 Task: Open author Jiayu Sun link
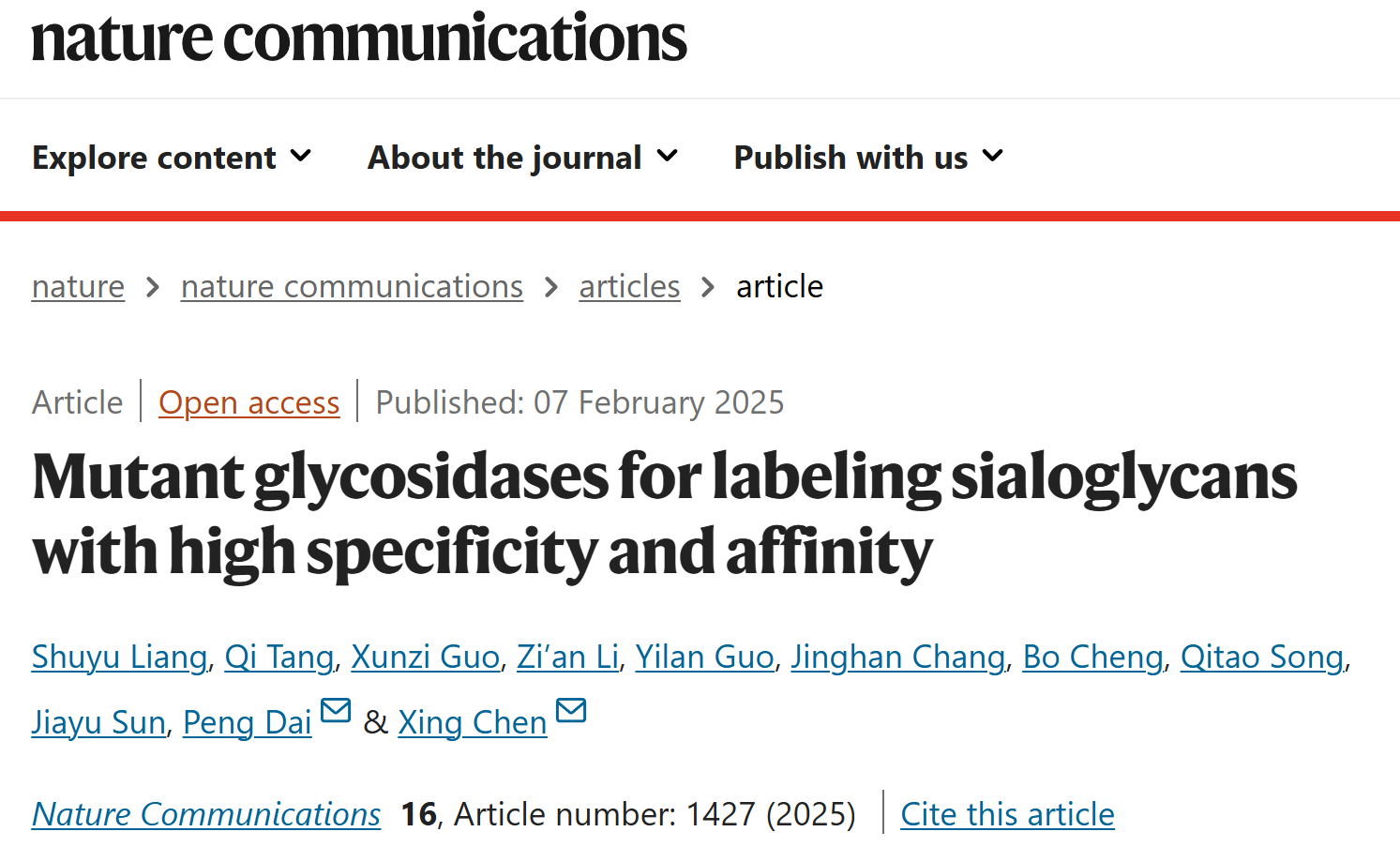98,723
